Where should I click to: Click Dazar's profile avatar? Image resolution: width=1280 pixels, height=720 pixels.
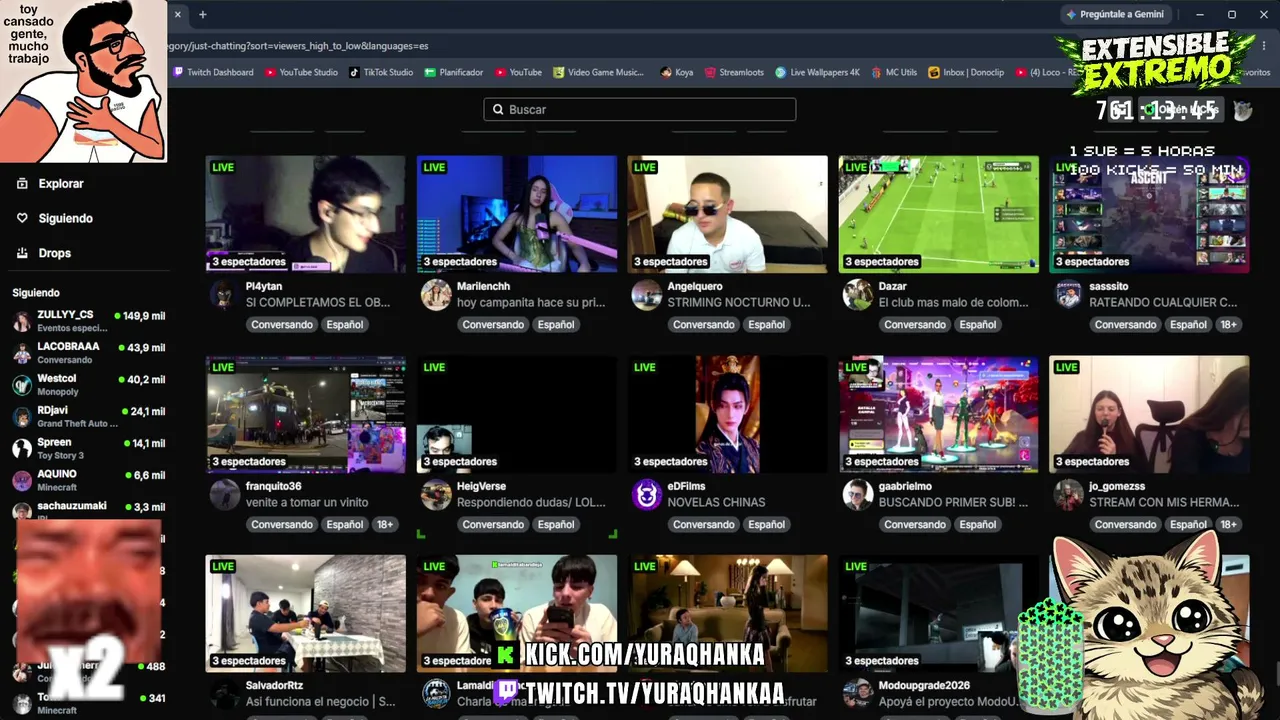coord(857,294)
